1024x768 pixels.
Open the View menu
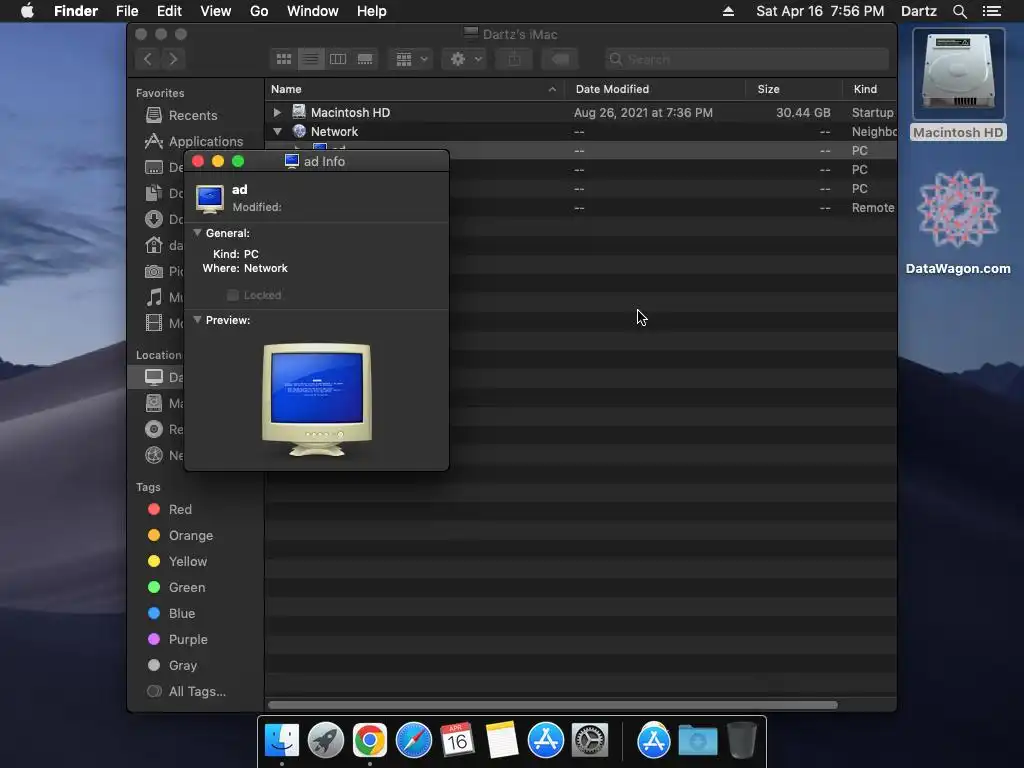point(216,11)
